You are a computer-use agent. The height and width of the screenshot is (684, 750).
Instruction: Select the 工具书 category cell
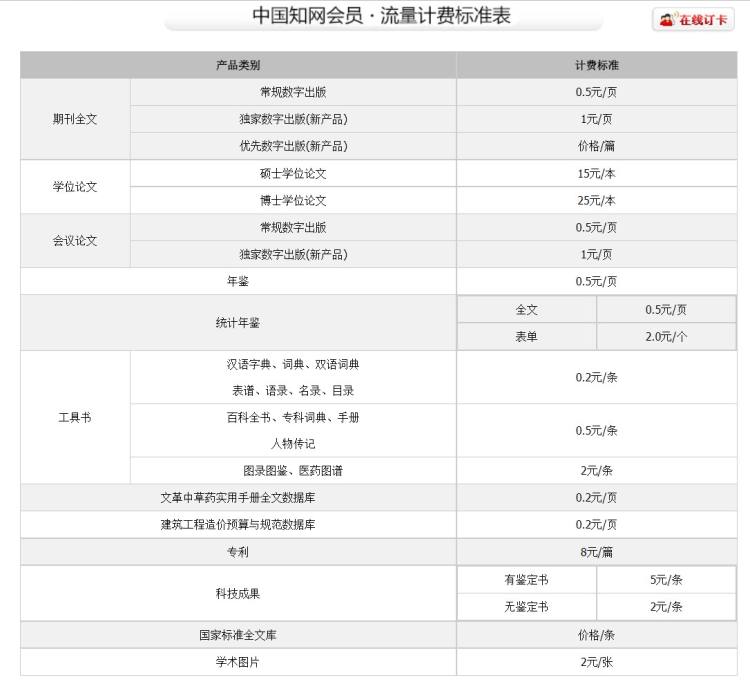(x=75, y=417)
